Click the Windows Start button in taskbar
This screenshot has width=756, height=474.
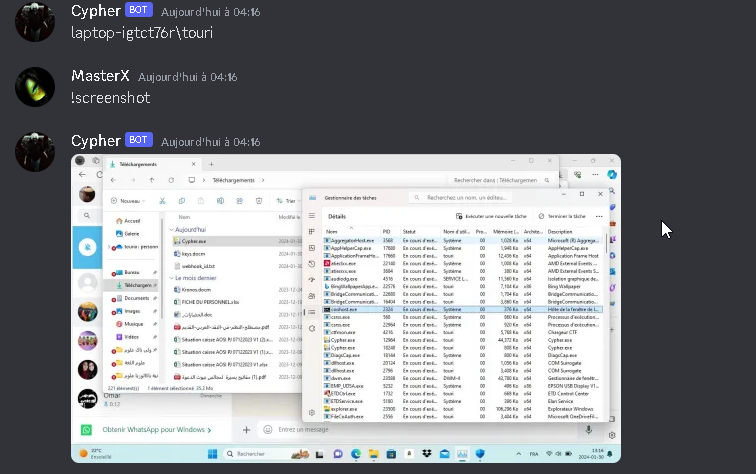[x=213, y=454]
